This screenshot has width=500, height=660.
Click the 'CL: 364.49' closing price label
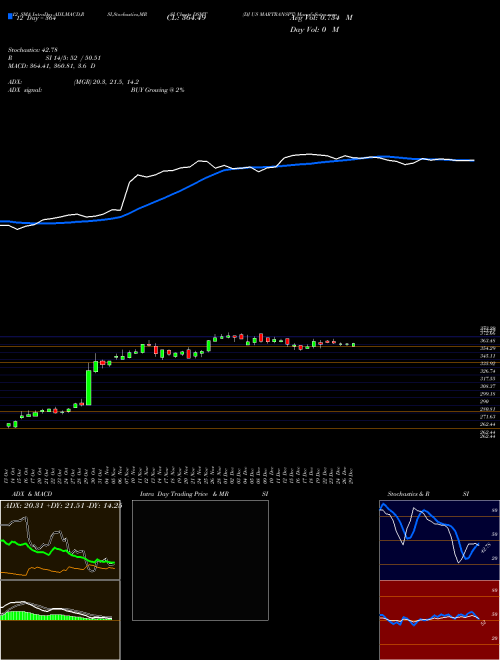coord(186,18)
